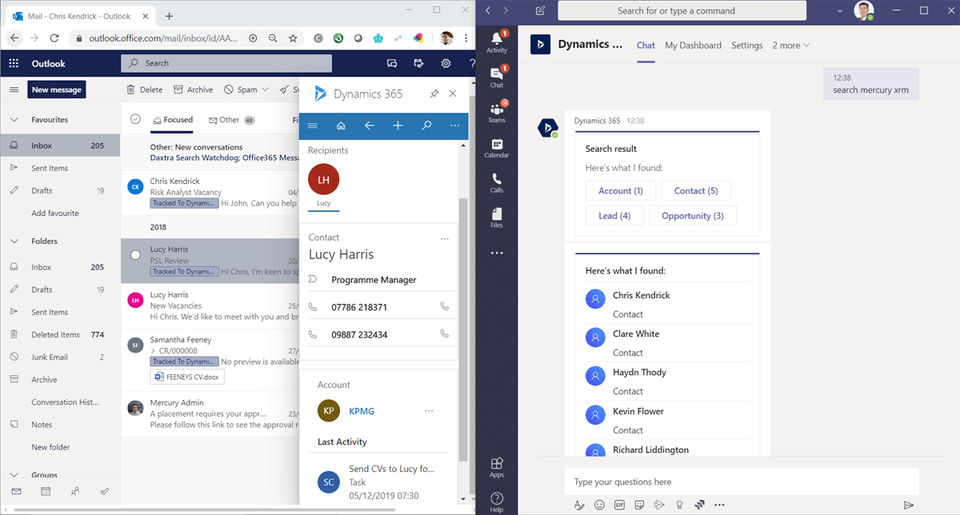Viewport: 960px width, 515px height.
Task: Open the KPMG account link
Action: pos(361,411)
